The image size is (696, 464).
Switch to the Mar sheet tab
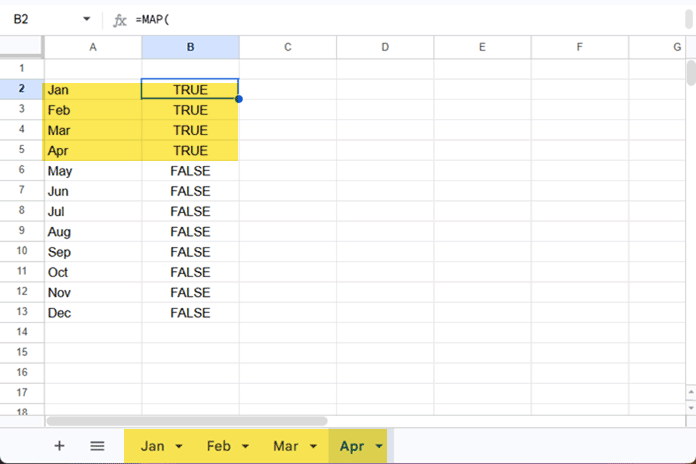(x=285, y=446)
